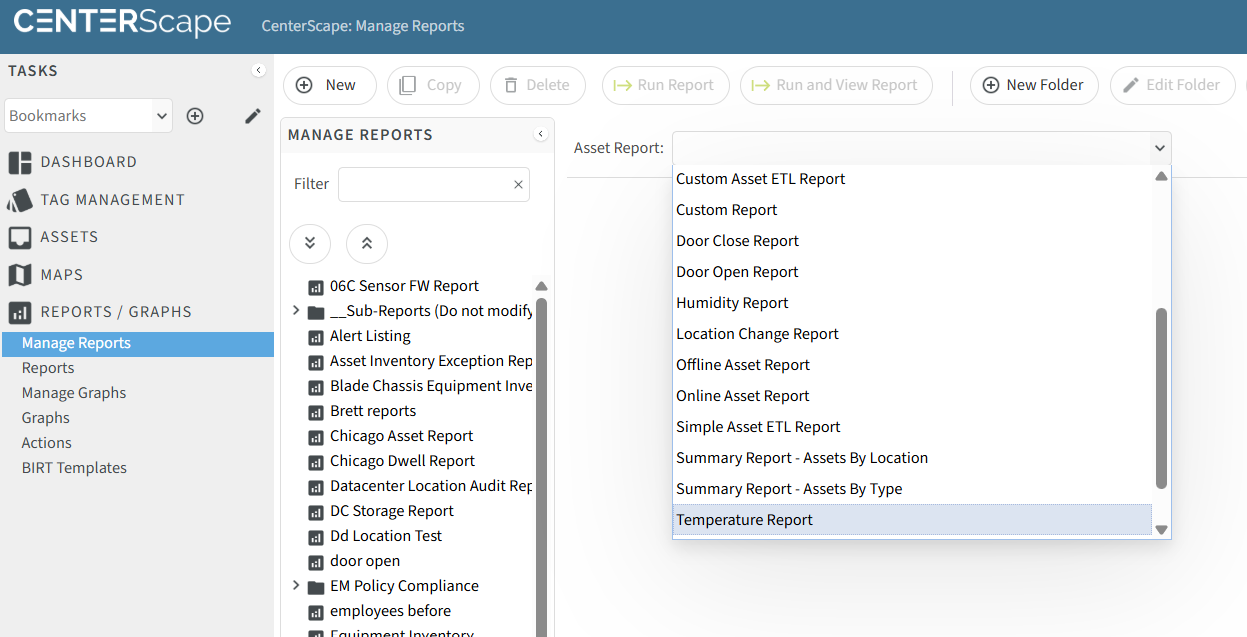Click the CenterScape logo
1247x637 pixels.
122,22
